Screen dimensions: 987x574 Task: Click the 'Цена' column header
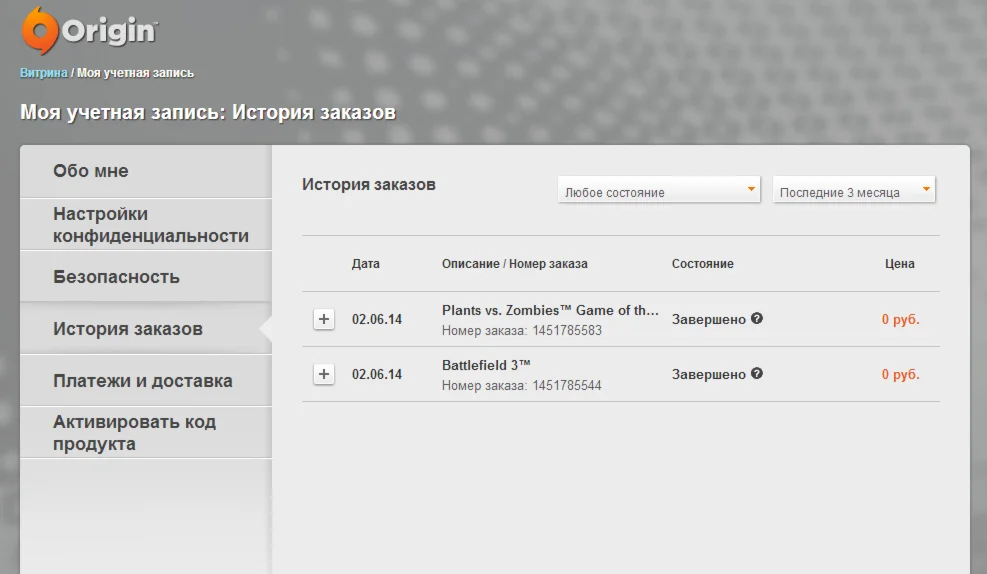pos(900,264)
